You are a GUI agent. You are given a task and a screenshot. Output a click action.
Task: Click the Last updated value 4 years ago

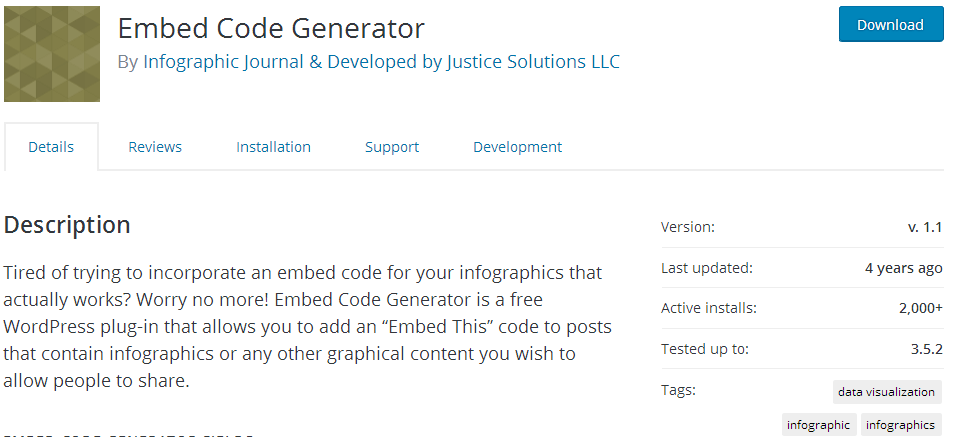[903, 268]
